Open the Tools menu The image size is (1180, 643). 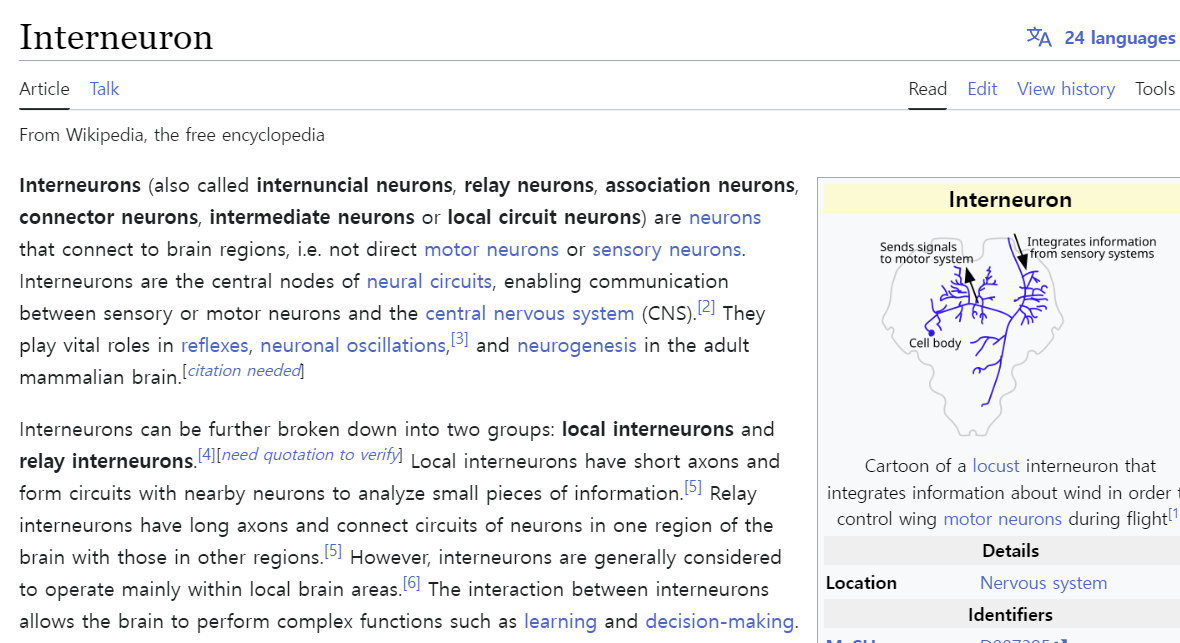pyautogui.click(x=1154, y=89)
